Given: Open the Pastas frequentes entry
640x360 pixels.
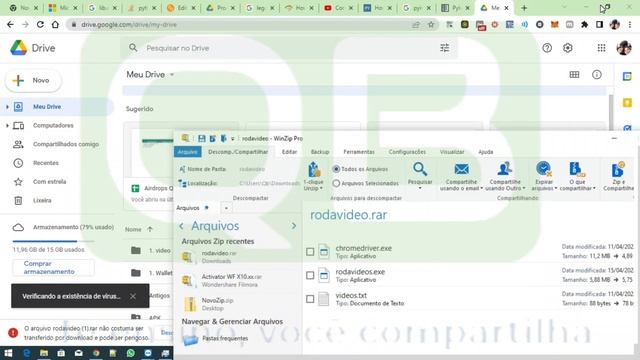Looking at the screenshot, I should pyautogui.click(x=225, y=339).
